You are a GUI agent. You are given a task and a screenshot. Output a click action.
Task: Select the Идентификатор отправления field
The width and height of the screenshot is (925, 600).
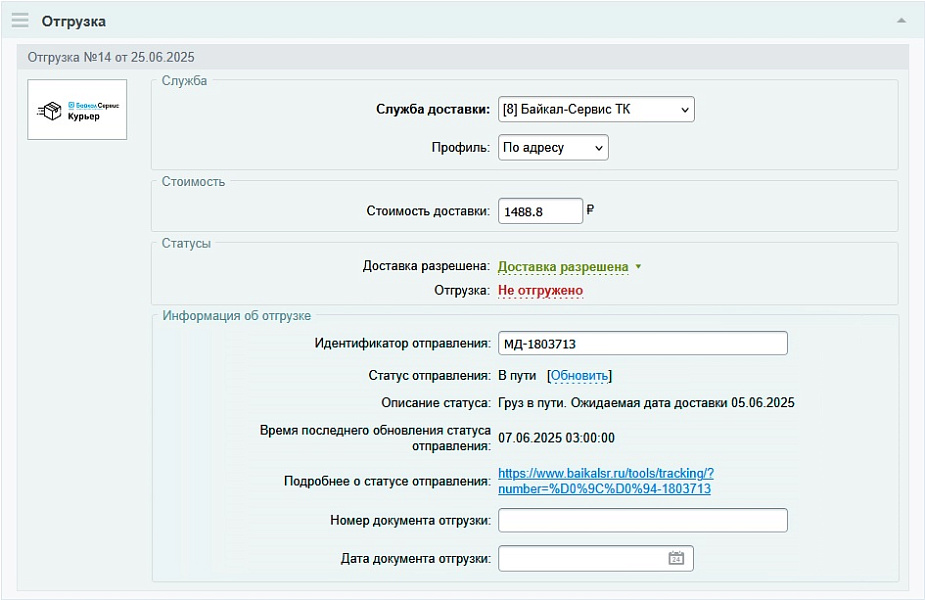point(641,342)
